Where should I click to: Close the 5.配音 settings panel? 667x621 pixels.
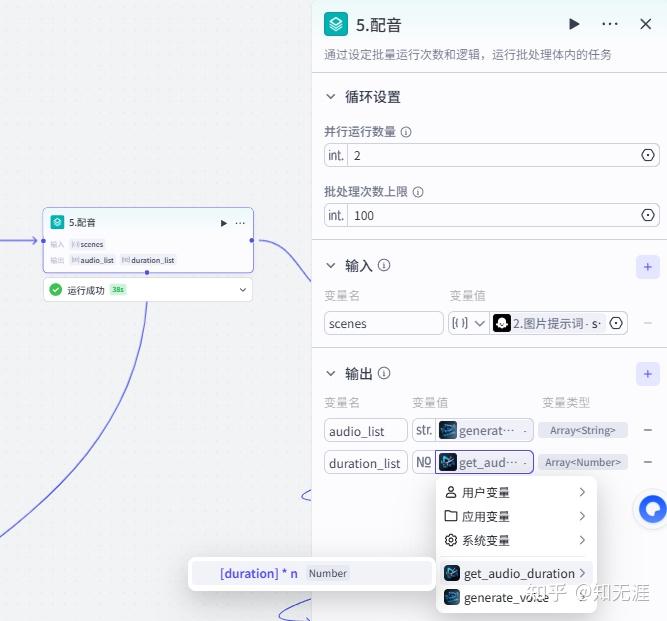pos(645,24)
